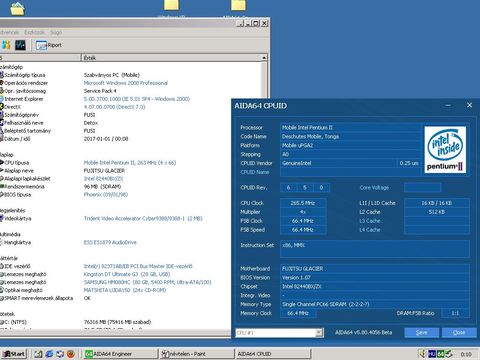Click the Kingston DT Ultimate G3 link
The height and width of the screenshot is (360, 480).
pyautogui.click(x=127, y=274)
